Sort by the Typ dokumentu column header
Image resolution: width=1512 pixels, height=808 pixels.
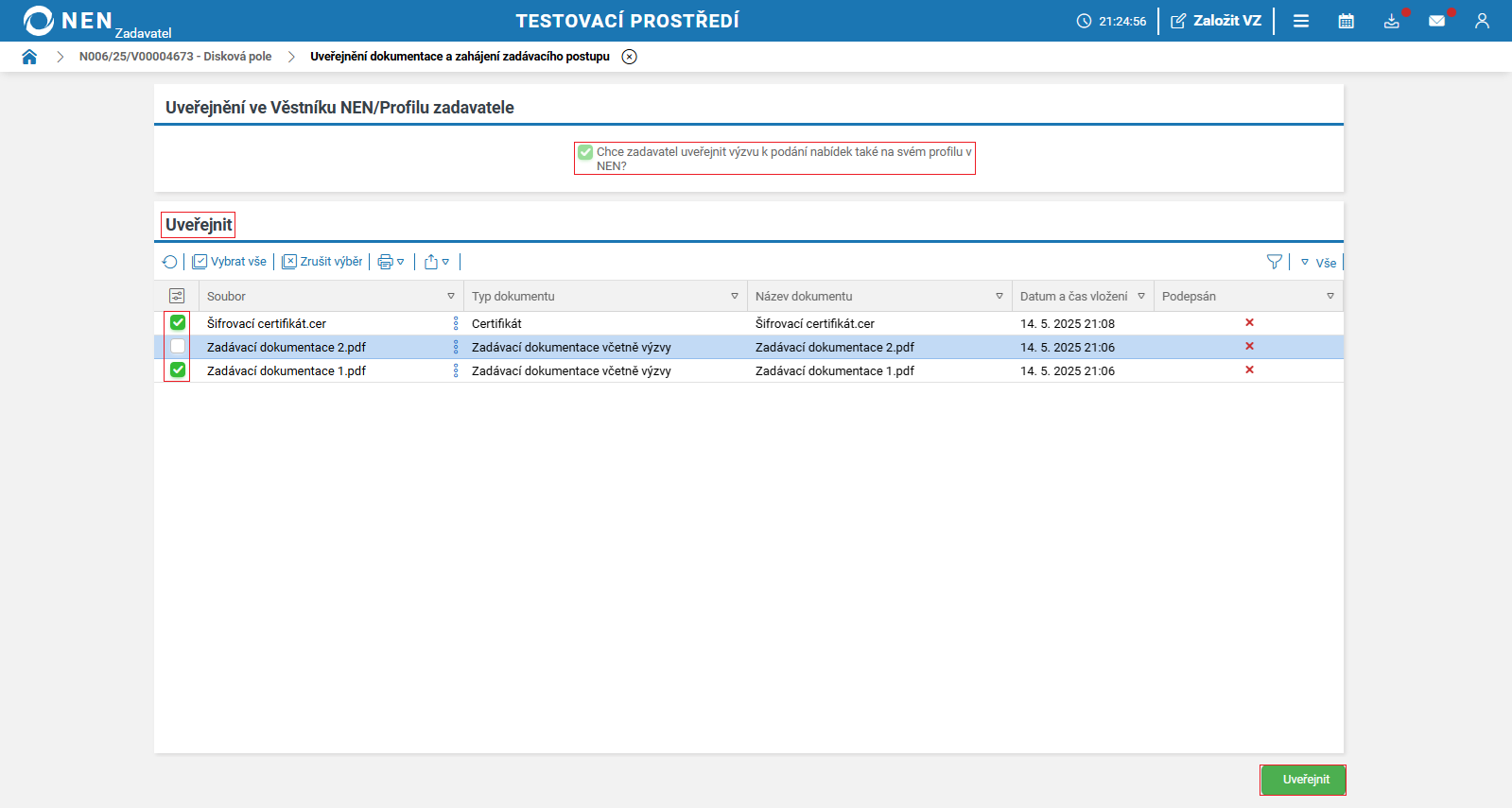513,296
